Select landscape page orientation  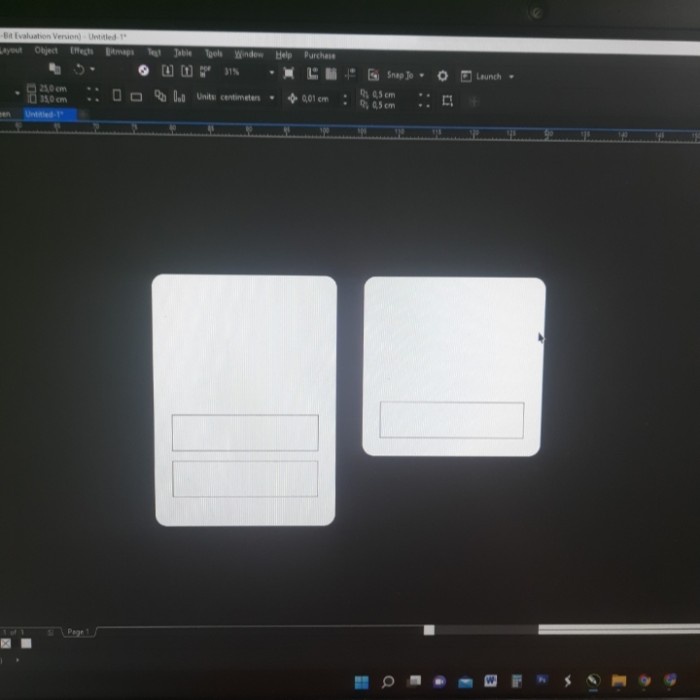pos(136,97)
